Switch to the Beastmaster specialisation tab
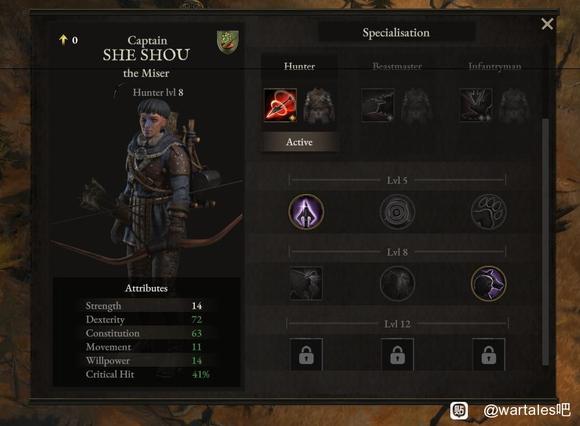This screenshot has width=580, height=426. (x=397, y=66)
